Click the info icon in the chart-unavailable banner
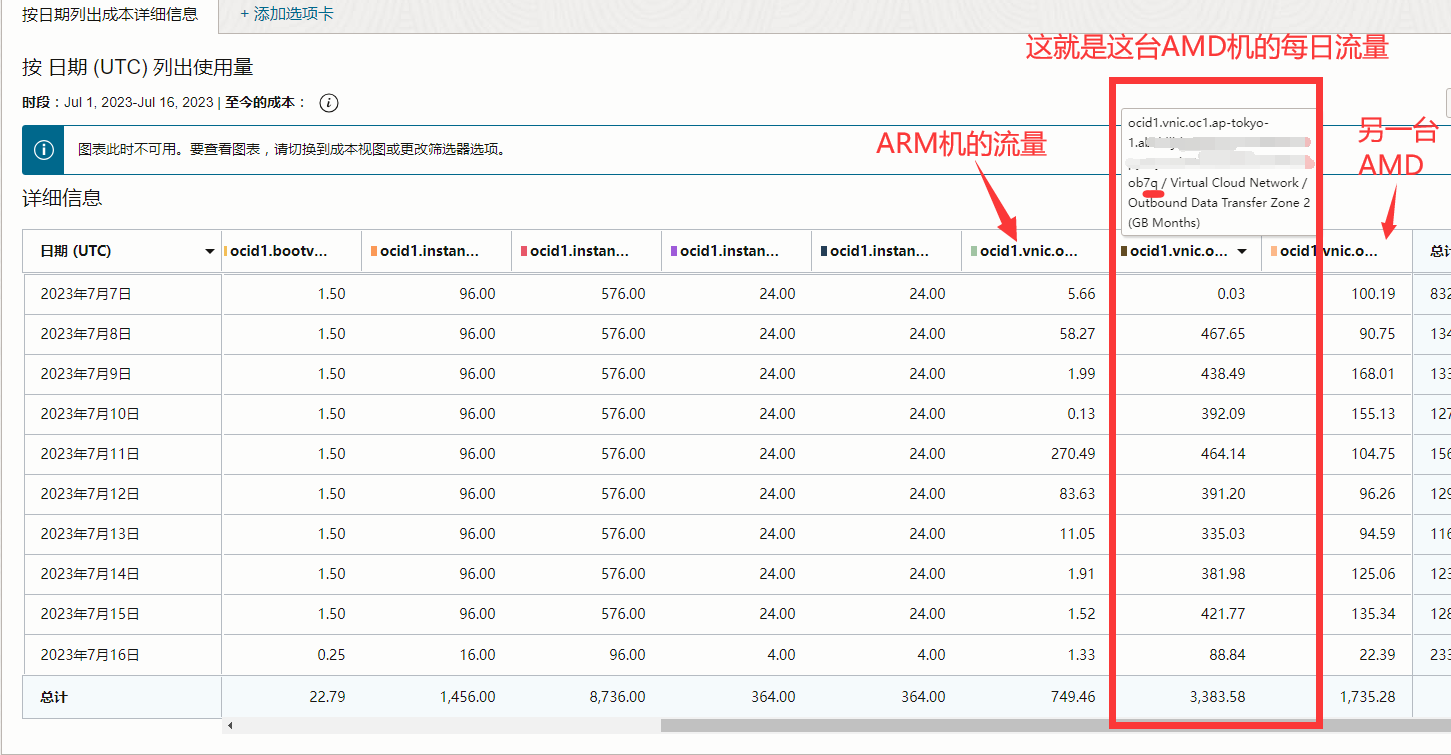Screen dimensions: 1451x755 click(x=43, y=150)
